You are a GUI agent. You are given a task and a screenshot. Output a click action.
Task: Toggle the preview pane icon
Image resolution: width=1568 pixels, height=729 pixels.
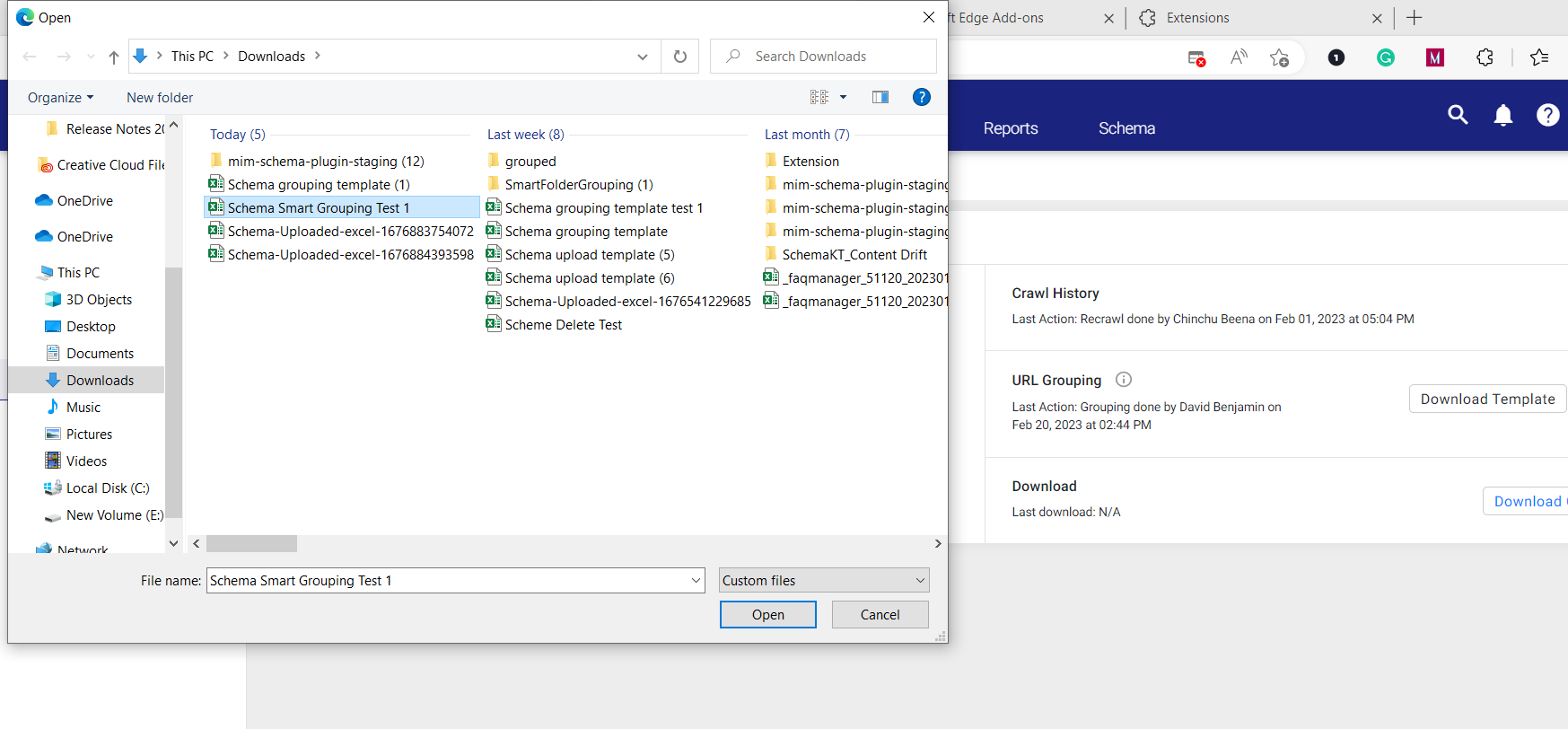(x=880, y=97)
